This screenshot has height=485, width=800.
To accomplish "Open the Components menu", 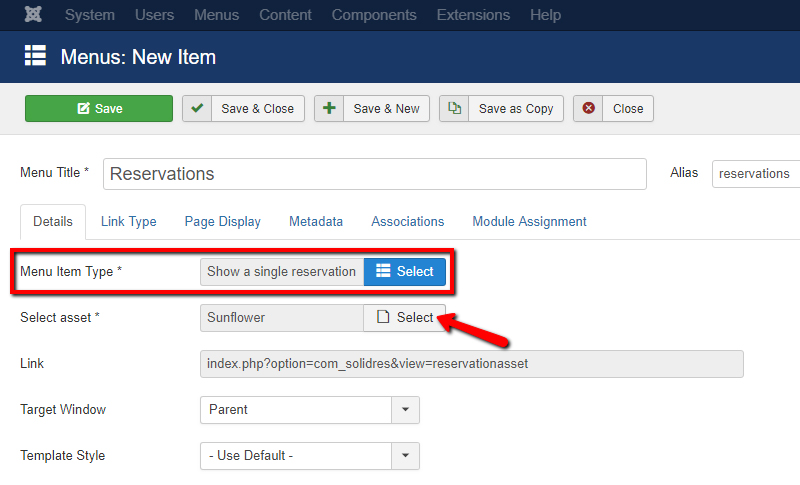I will [x=373, y=15].
